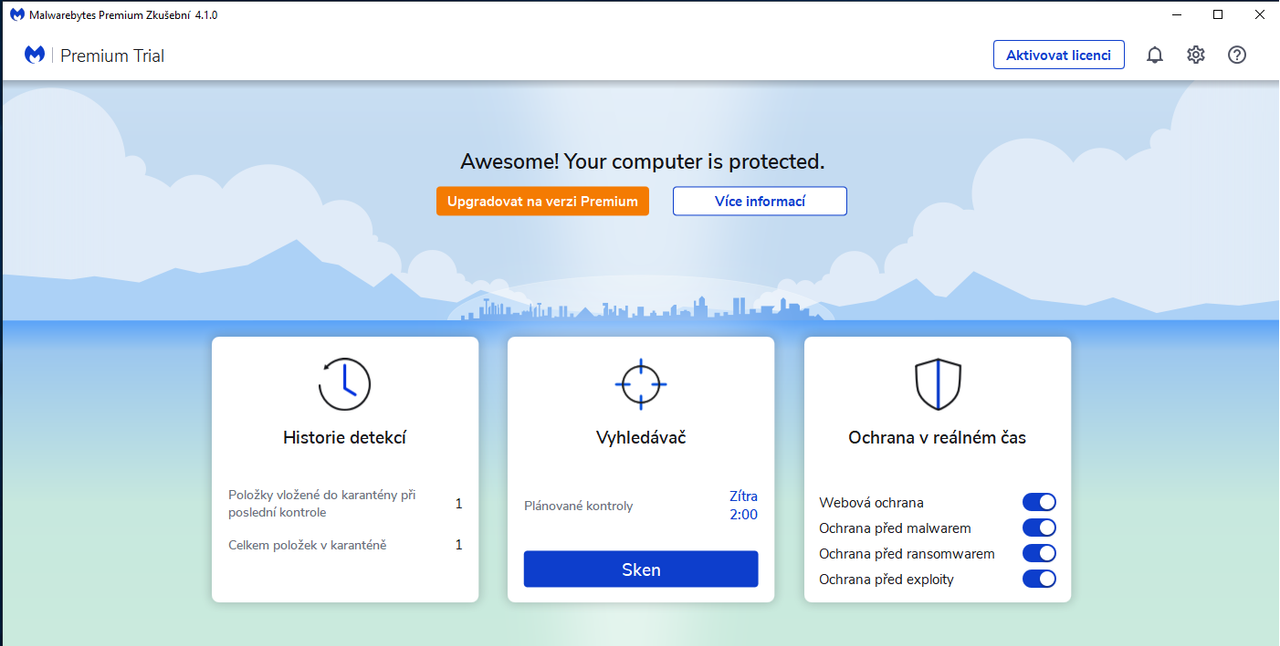Click the Ochrana před ransomwarem label
1280x646 pixels.
click(907, 554)
